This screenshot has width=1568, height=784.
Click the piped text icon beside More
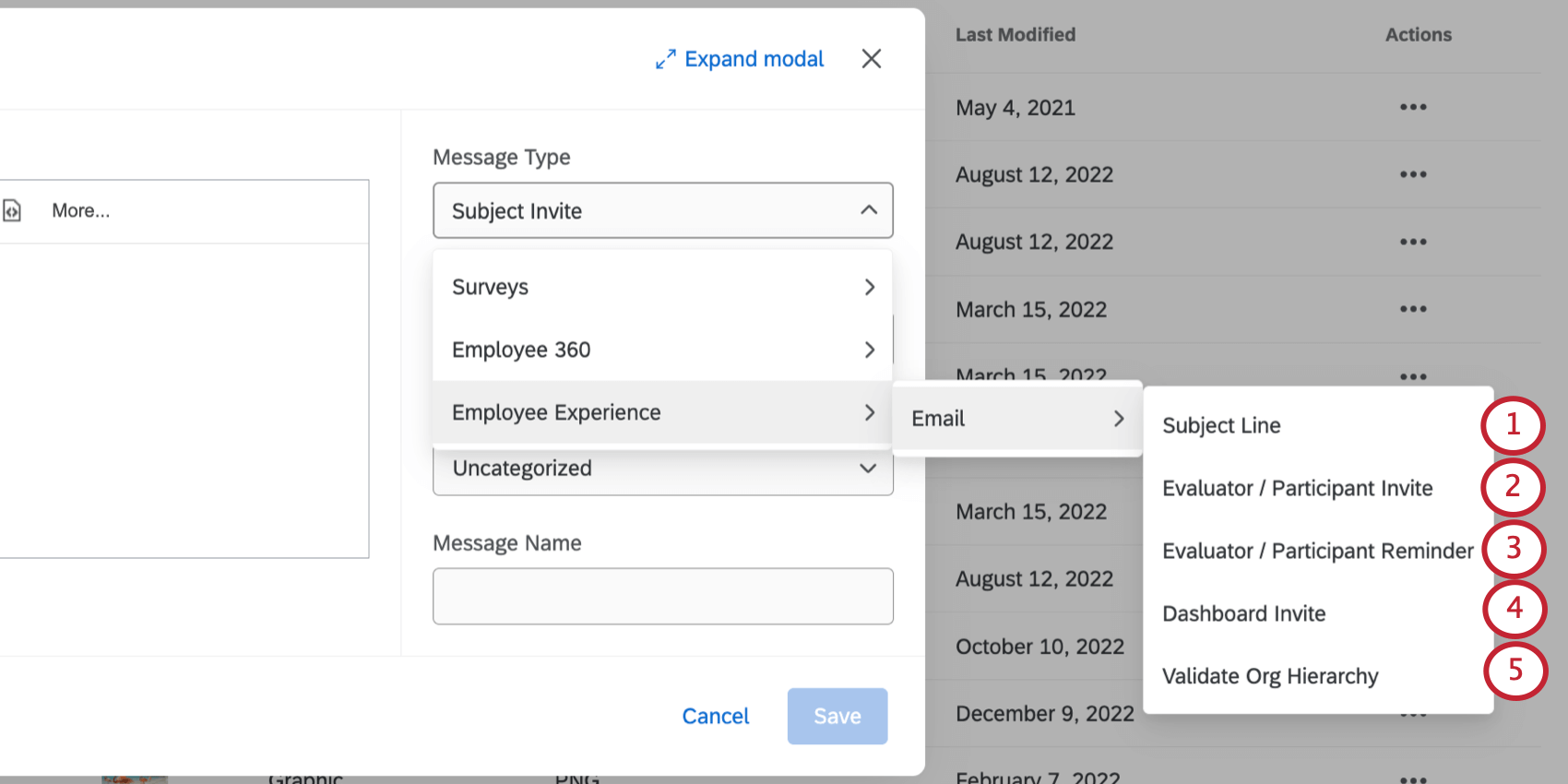coord(12,211)
